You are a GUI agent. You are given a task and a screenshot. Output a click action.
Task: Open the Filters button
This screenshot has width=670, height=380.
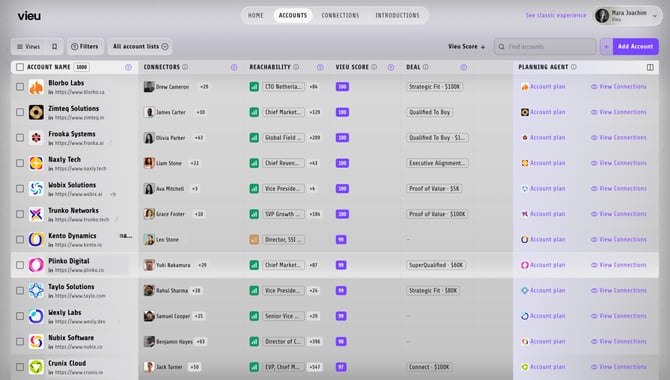[85, 47]
